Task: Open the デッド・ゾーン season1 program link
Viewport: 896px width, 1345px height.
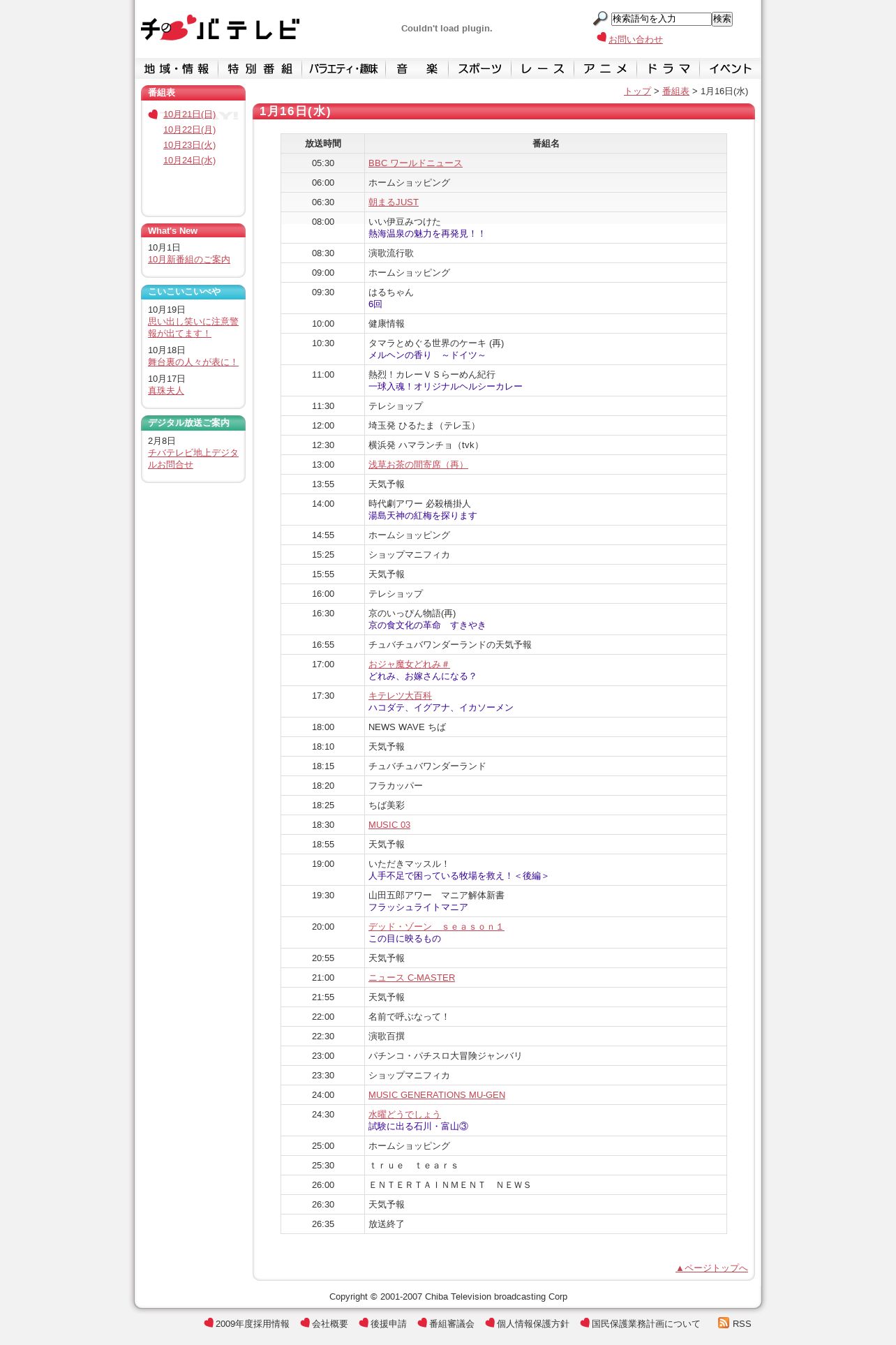Action: click(436, 927)
